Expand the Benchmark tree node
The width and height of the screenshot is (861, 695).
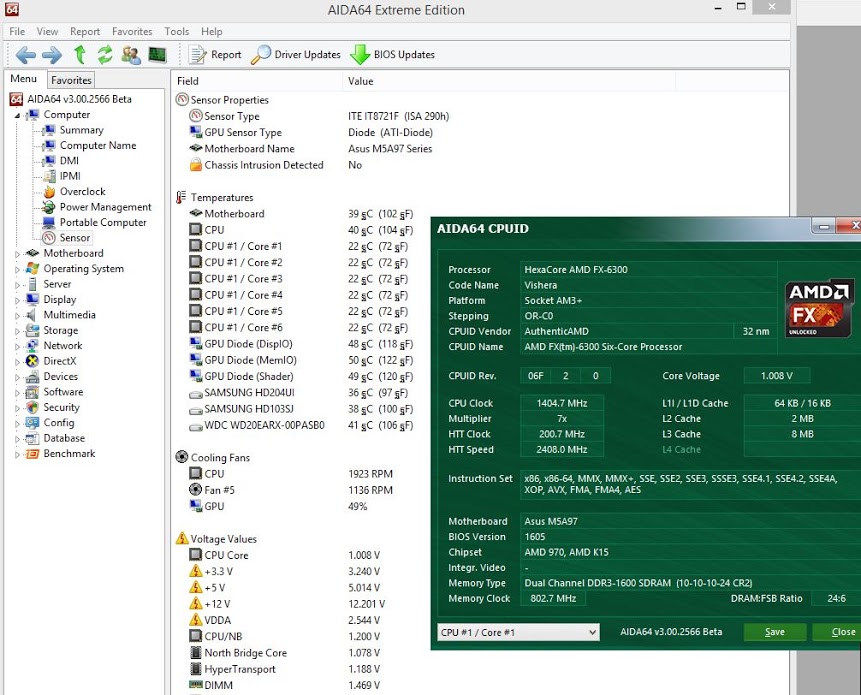17,454
